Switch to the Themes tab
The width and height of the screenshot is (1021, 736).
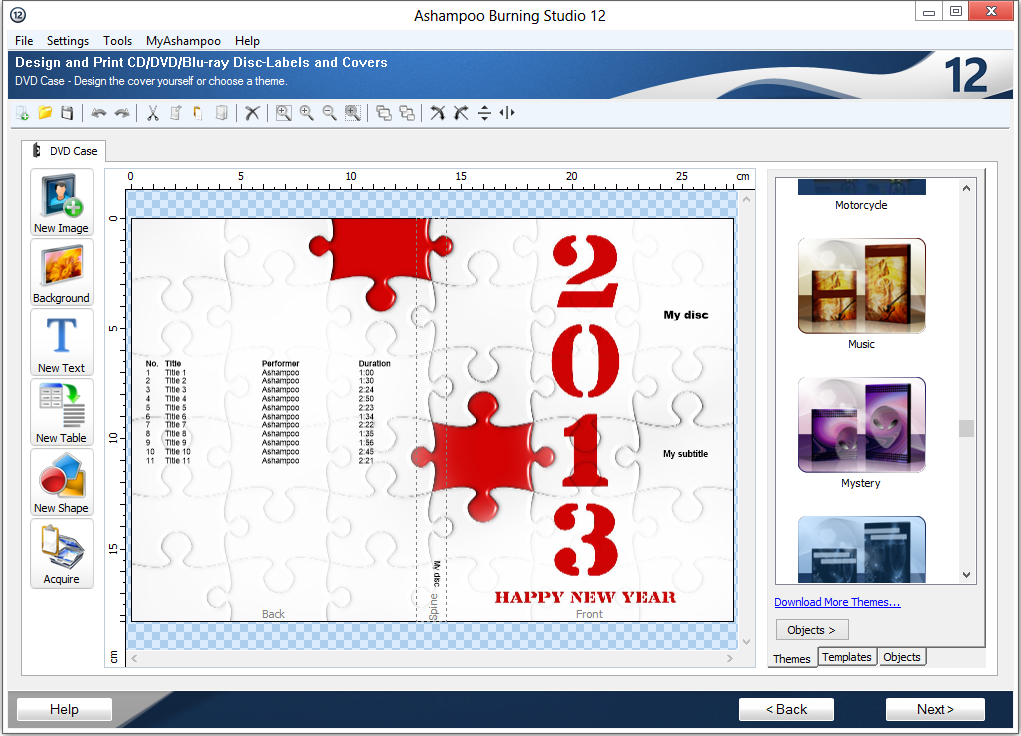pyautogui.click(x=792, y=658)
